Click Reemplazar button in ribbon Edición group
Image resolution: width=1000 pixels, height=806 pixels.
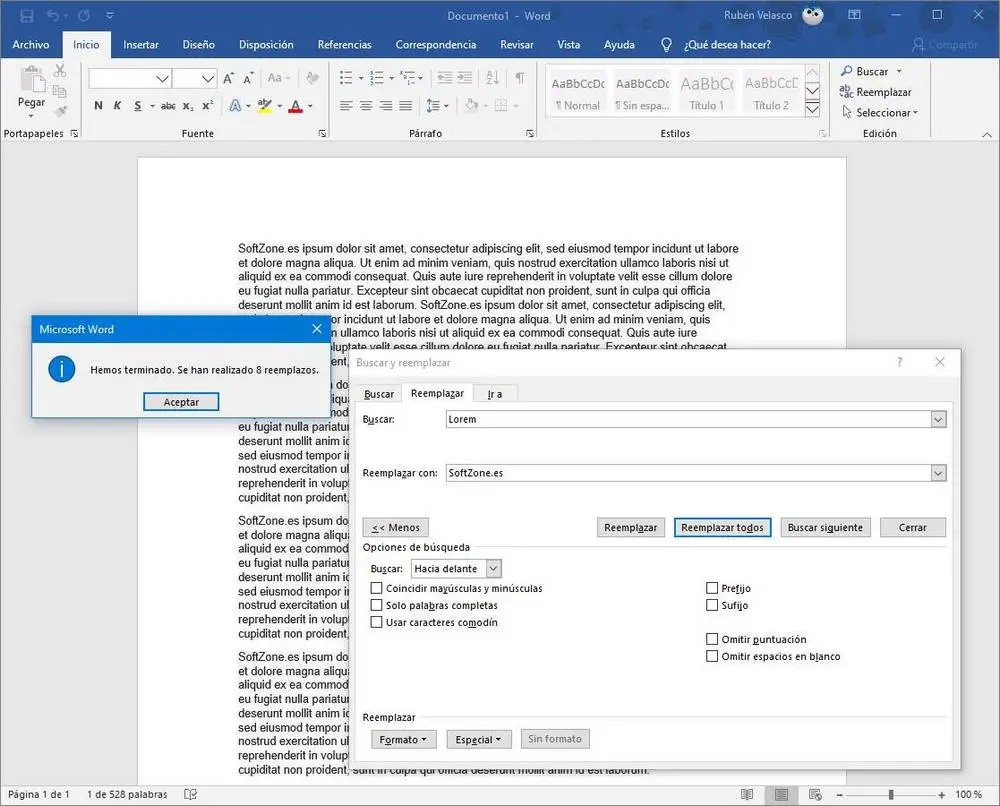(876, 92)
